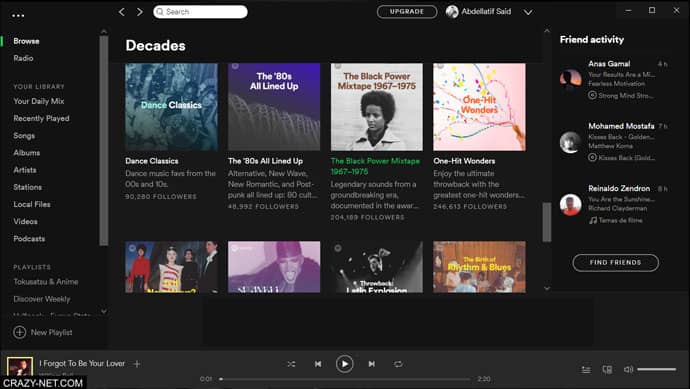The width and height of the screenshot is (690, 389).
Task: Open the play queue icon
Action: point(586,370)
